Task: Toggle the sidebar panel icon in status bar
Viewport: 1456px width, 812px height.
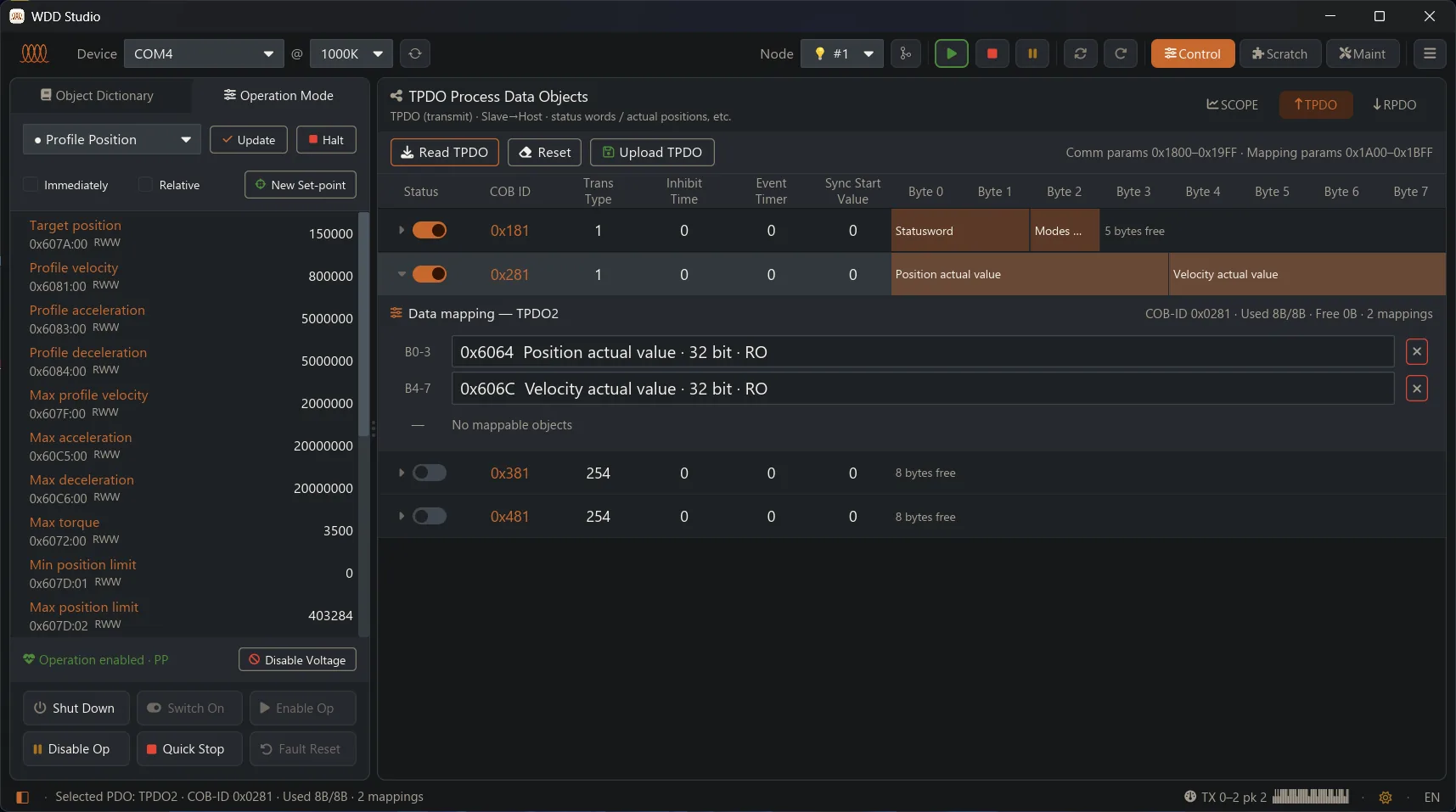Action: pyautogui.click(x=23, y=797)
